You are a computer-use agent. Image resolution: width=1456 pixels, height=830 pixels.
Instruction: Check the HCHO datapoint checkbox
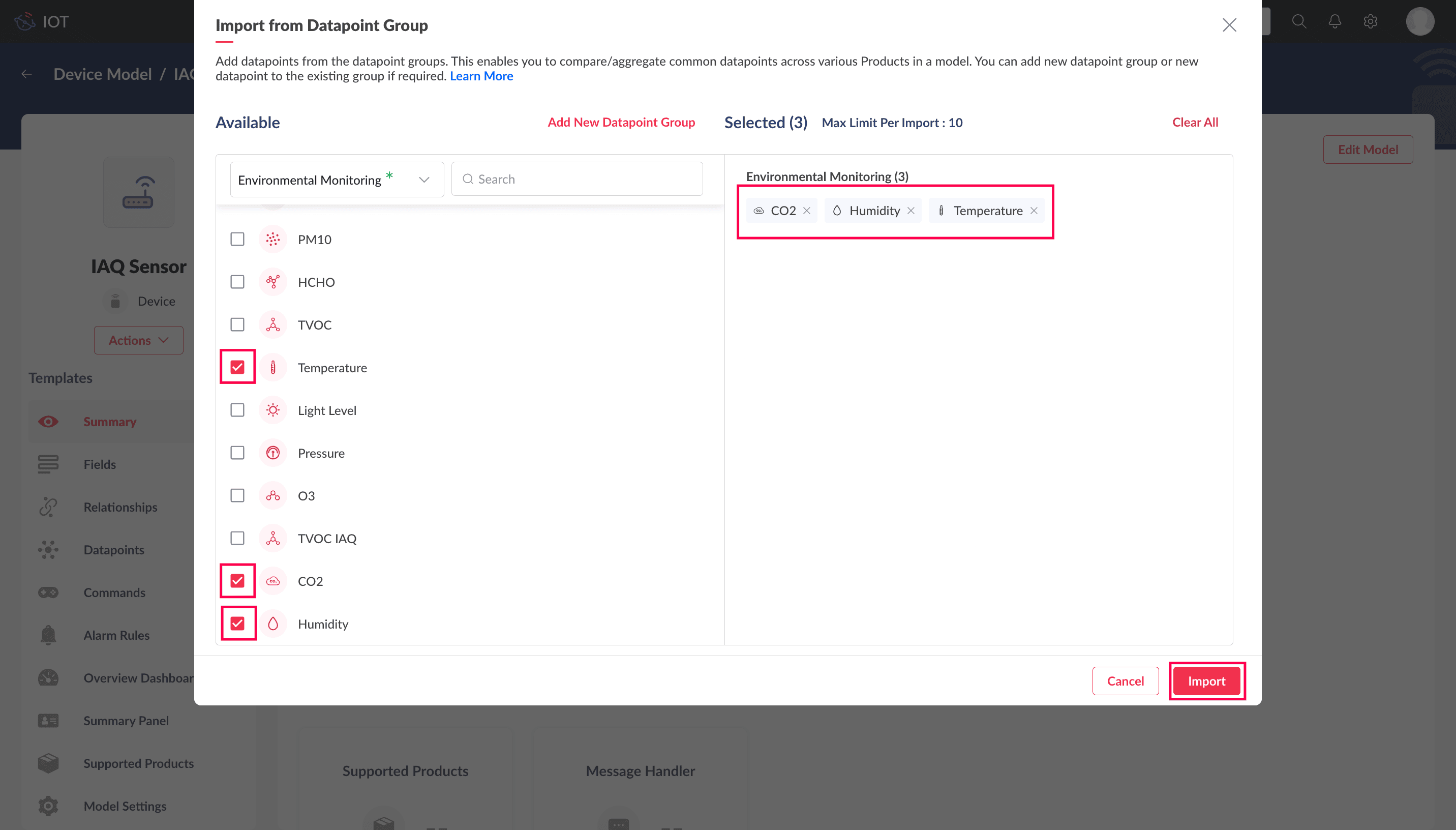237,282
